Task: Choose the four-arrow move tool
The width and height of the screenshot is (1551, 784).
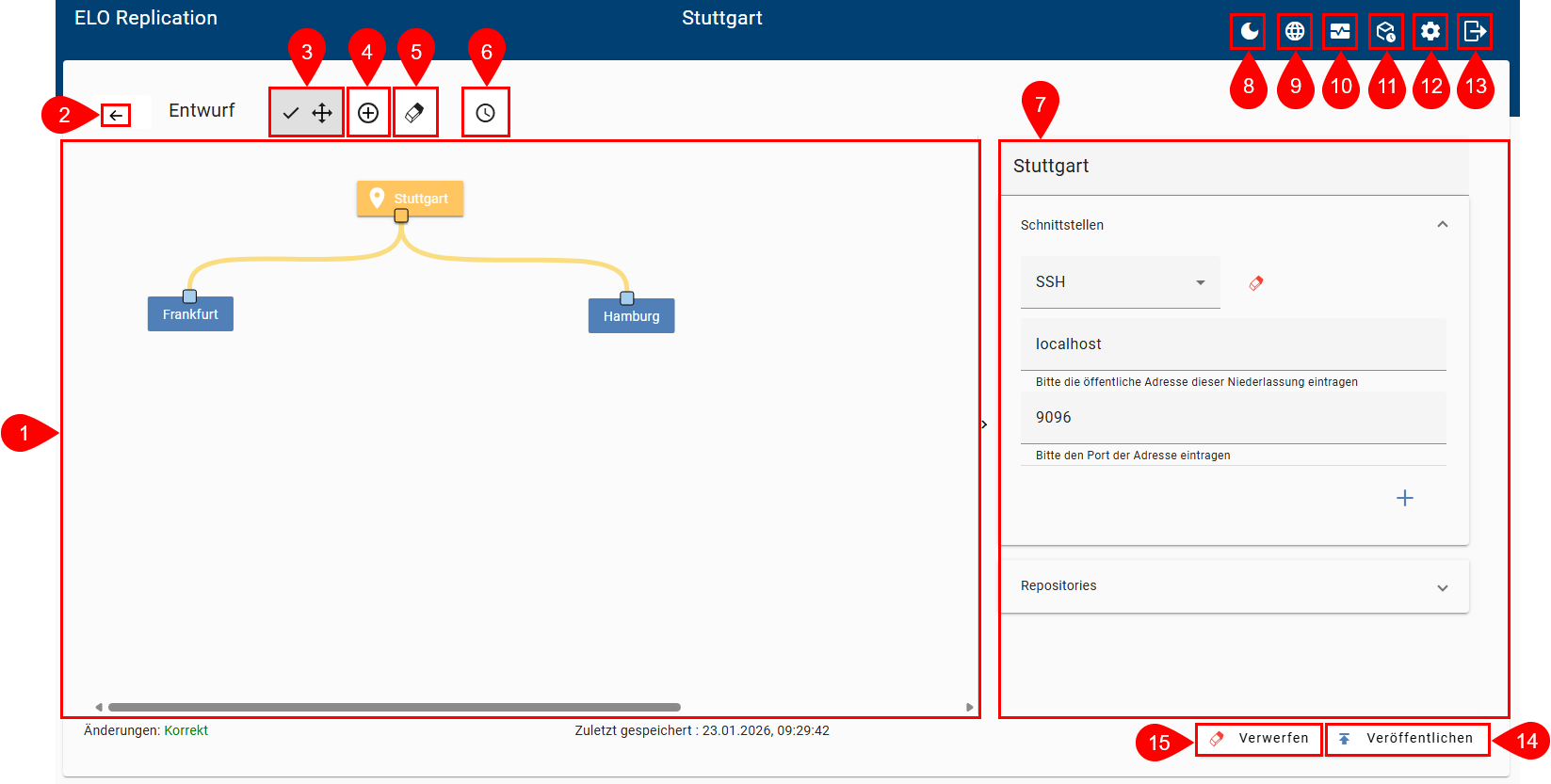Action: (322, 113)
